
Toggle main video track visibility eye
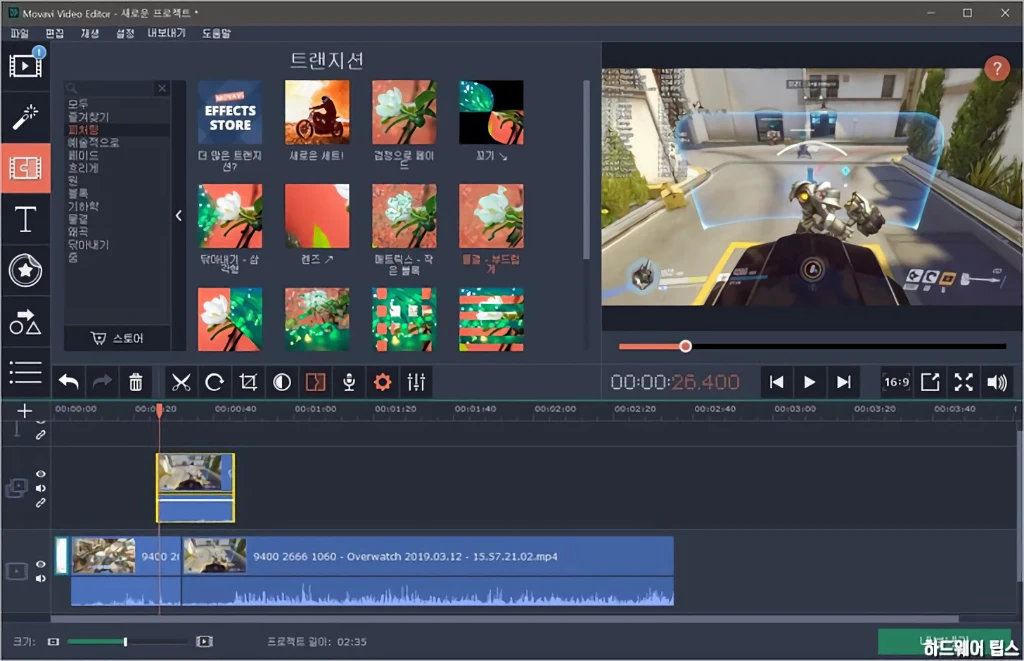pos(40,564)
